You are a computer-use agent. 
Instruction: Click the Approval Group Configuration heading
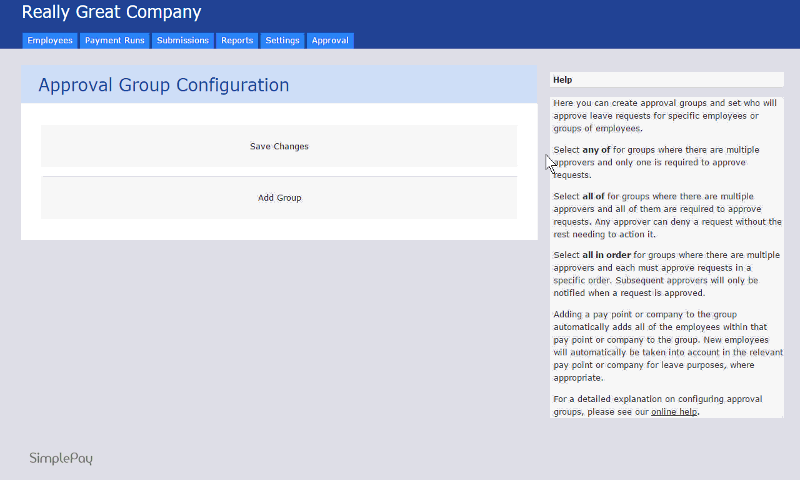(163, 86)
